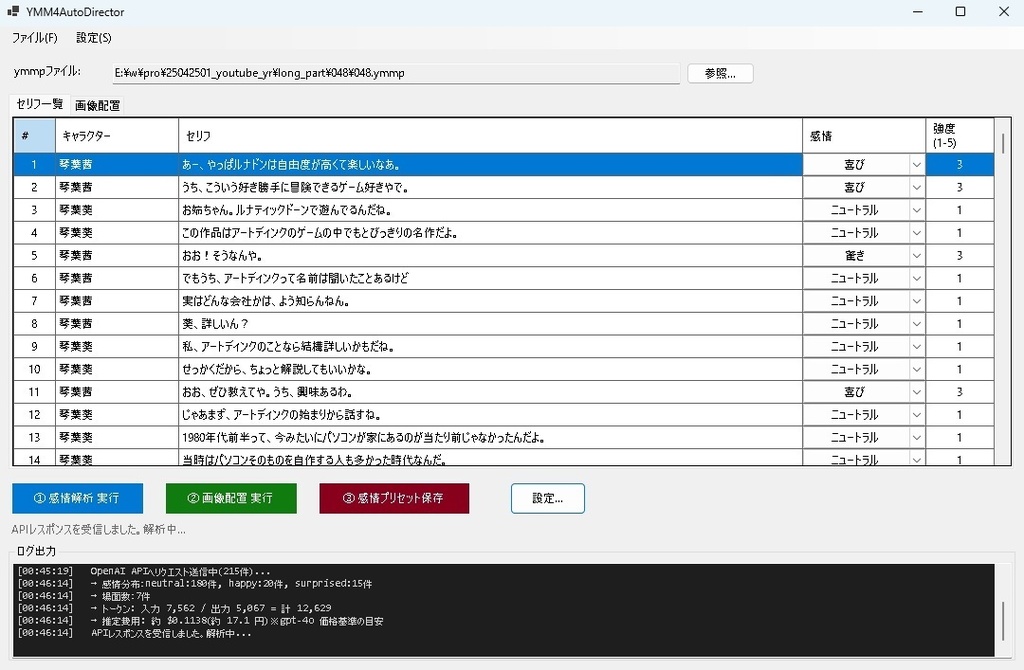This screenshot has height=670, width=1024.
Task: Open the ニュートラル dropdown on row 14
Action: [x=916, y=459]
